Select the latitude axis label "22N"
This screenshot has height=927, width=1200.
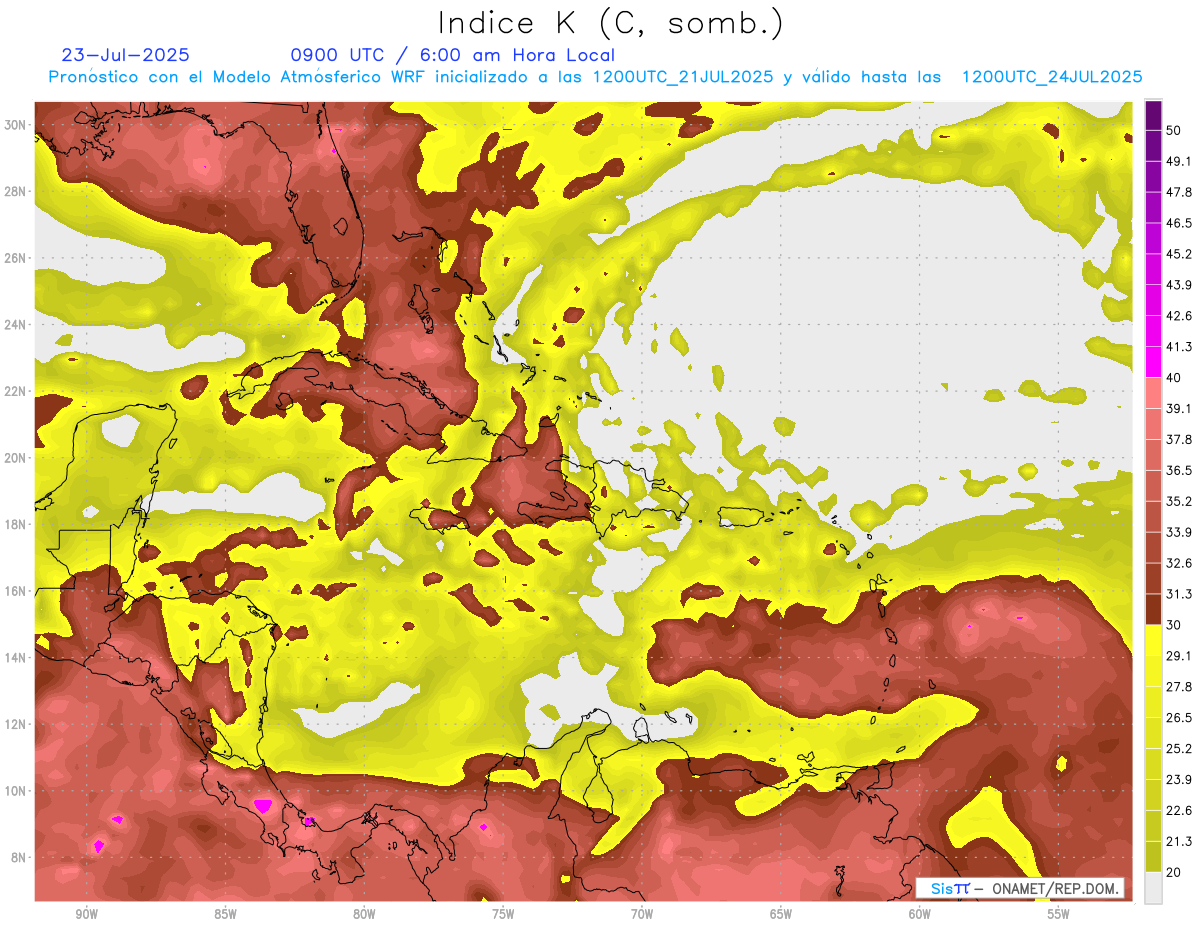coord(15,391)
